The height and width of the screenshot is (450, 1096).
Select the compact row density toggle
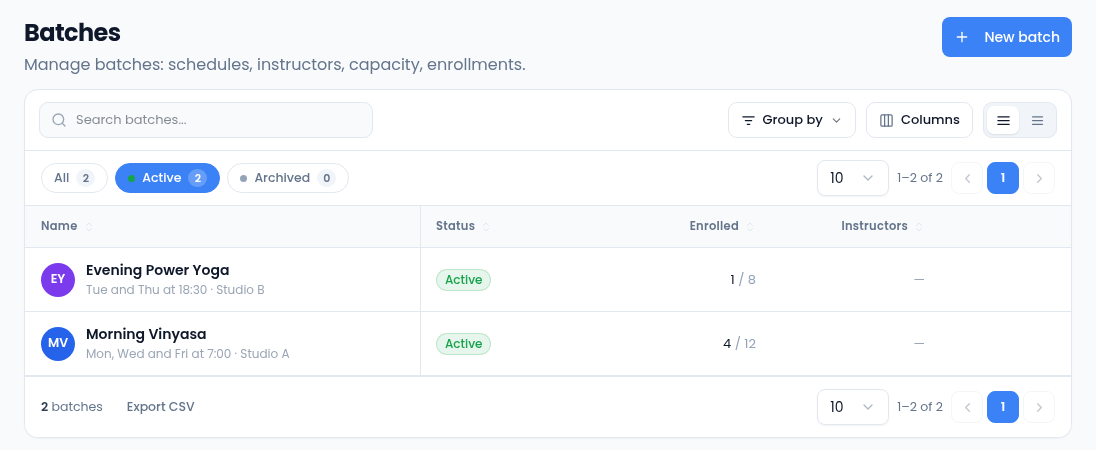(1037, 120)
